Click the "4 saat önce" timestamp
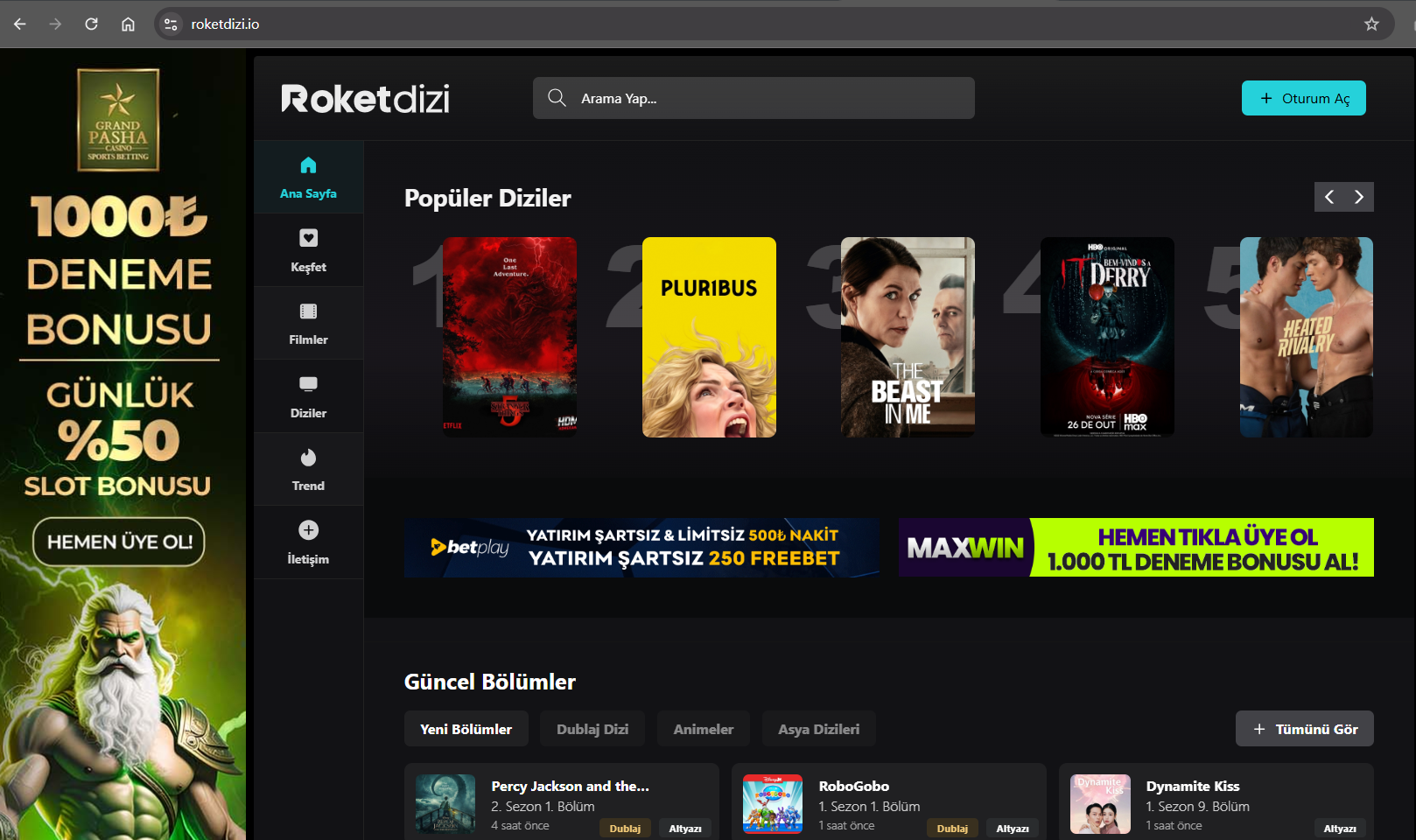This screenshot has height=840, width=1416. pyautogui.click(x=521, y=825)
